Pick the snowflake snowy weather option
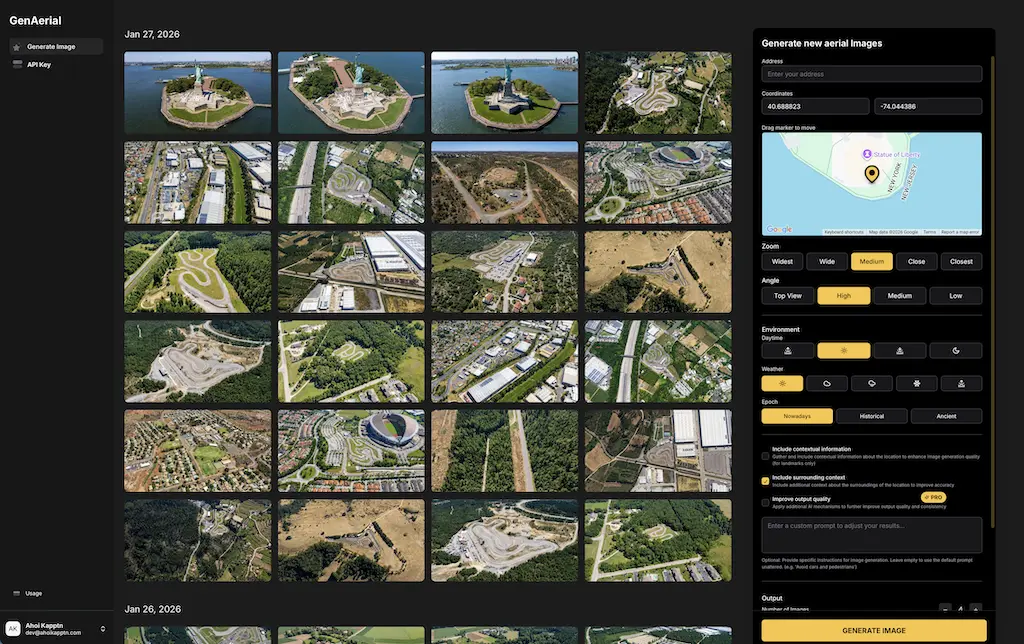The height and width of the screenshot is (644, 1024). [917, 383]
